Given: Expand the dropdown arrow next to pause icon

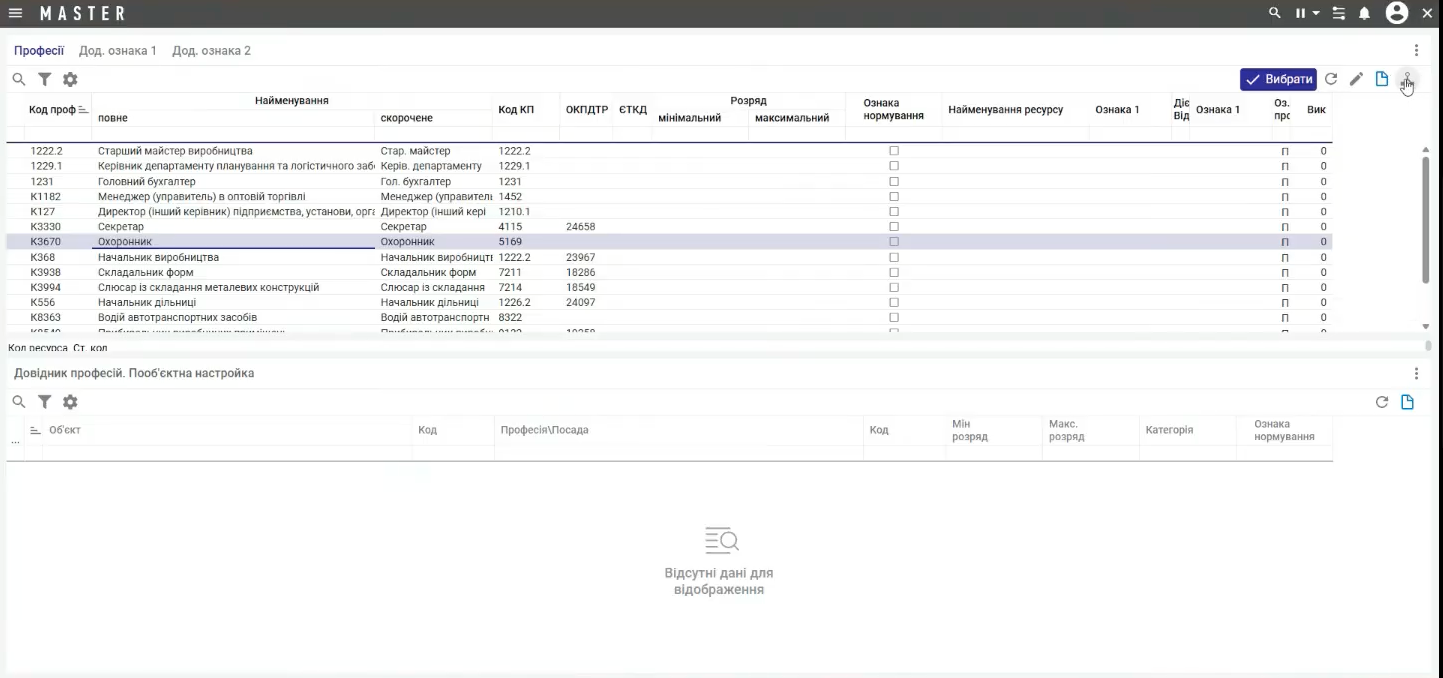Looking at the screenshot, I should (x=1316, y=13).
